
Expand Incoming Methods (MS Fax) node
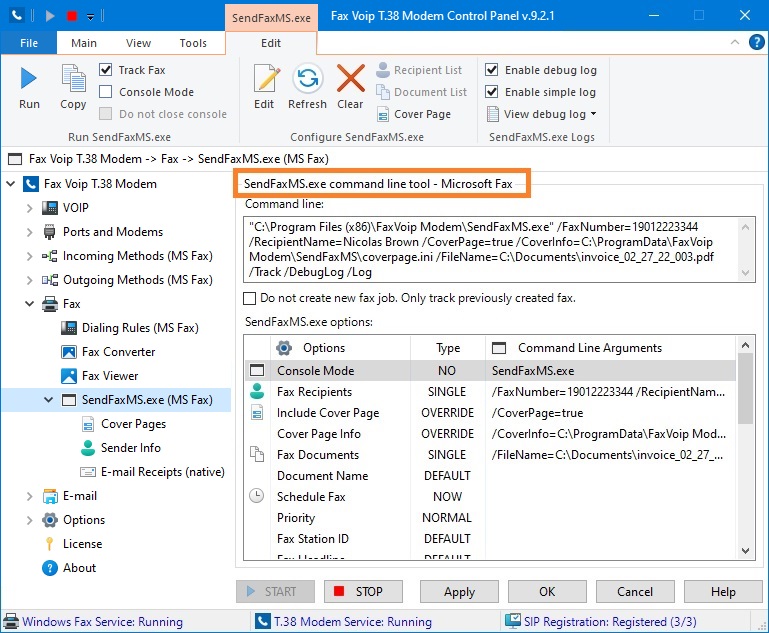[x=29, y=256]
